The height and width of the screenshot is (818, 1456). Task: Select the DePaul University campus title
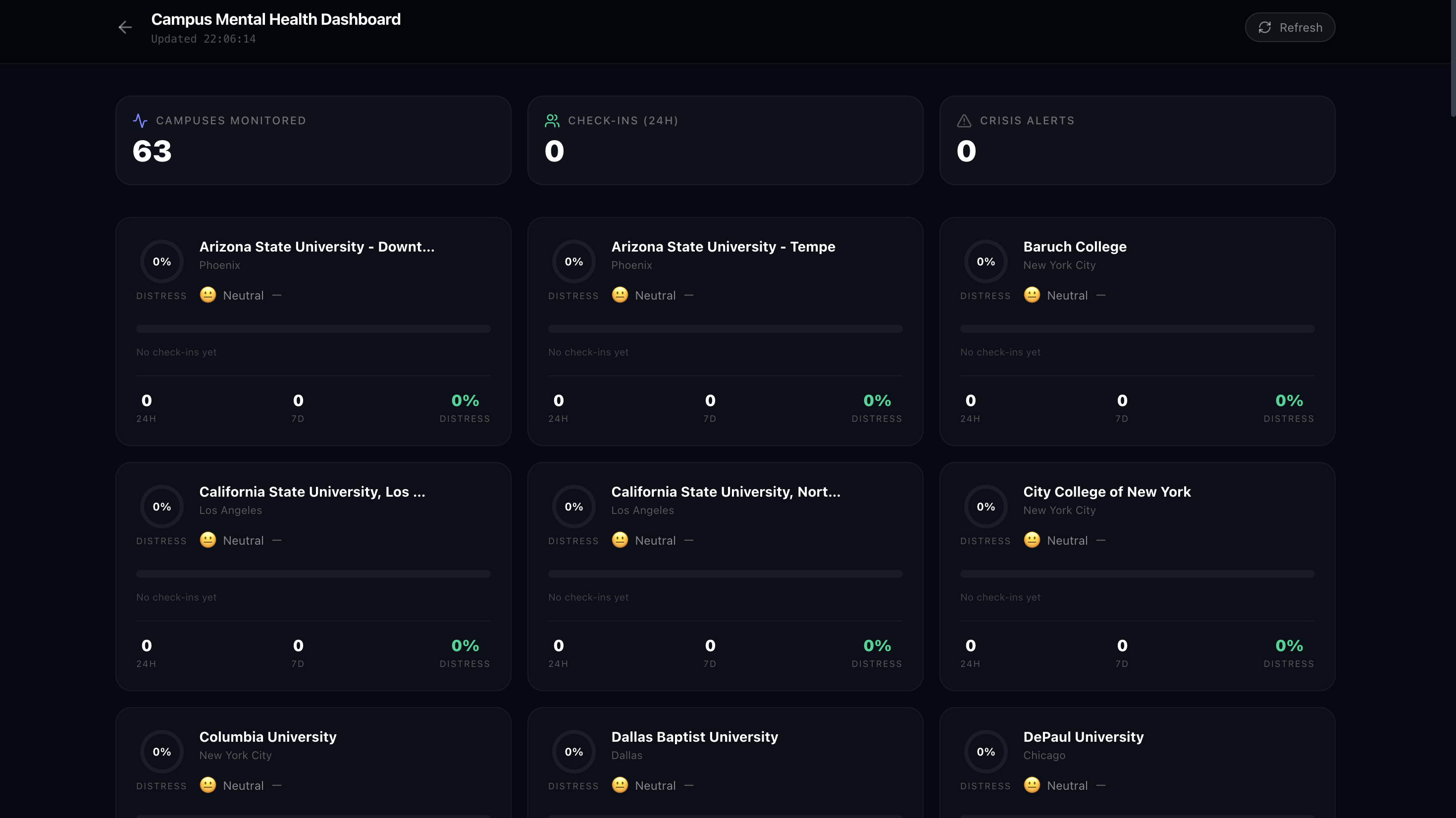pyautogui.click(x=1083, y=737)
